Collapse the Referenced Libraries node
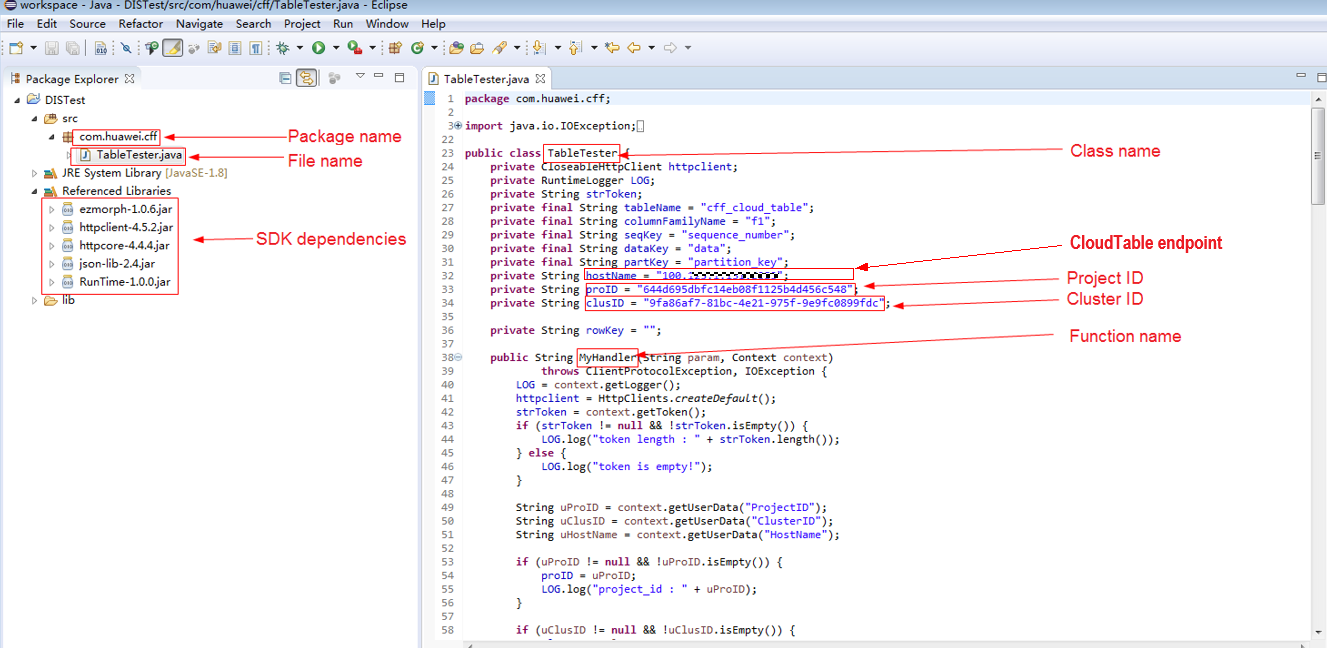The width and height of the screenshot is (1327, 648). 34,191
